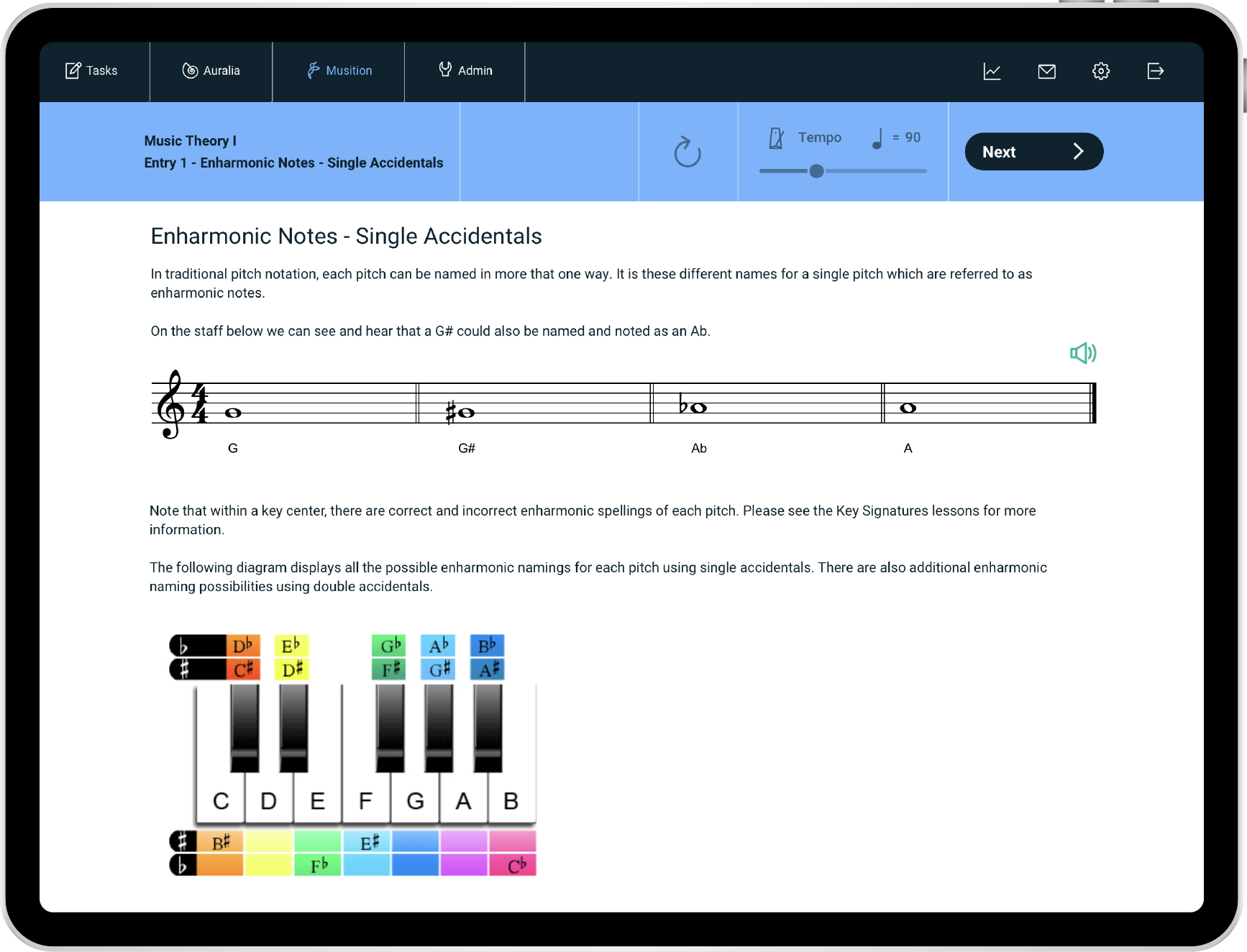Screen dimensions: 1247x952
Task: Click the logout exit icon
Action: pyautogui.click(x=1155, y=71)
